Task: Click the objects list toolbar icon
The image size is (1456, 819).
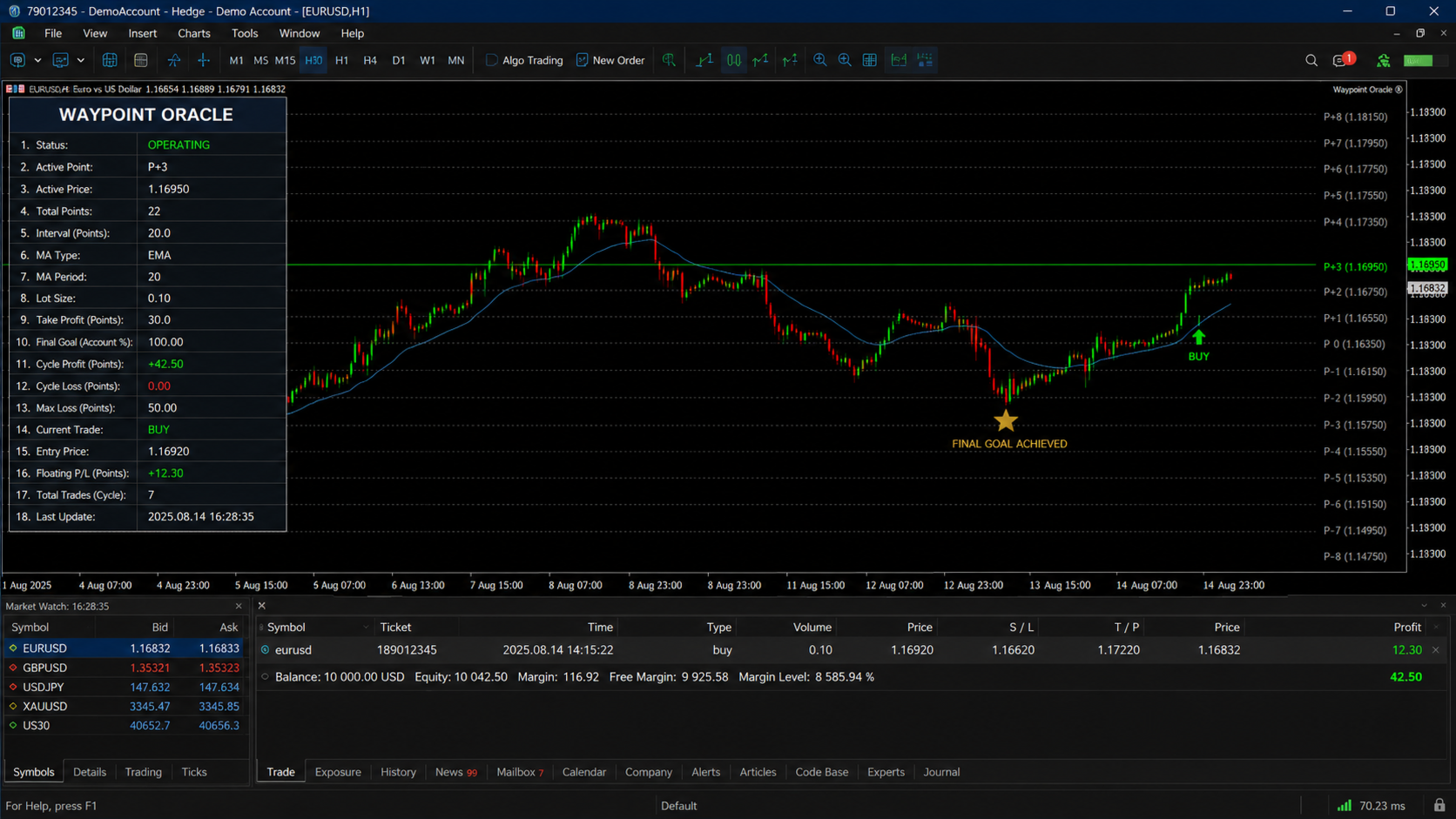Action: coord(925,60)
